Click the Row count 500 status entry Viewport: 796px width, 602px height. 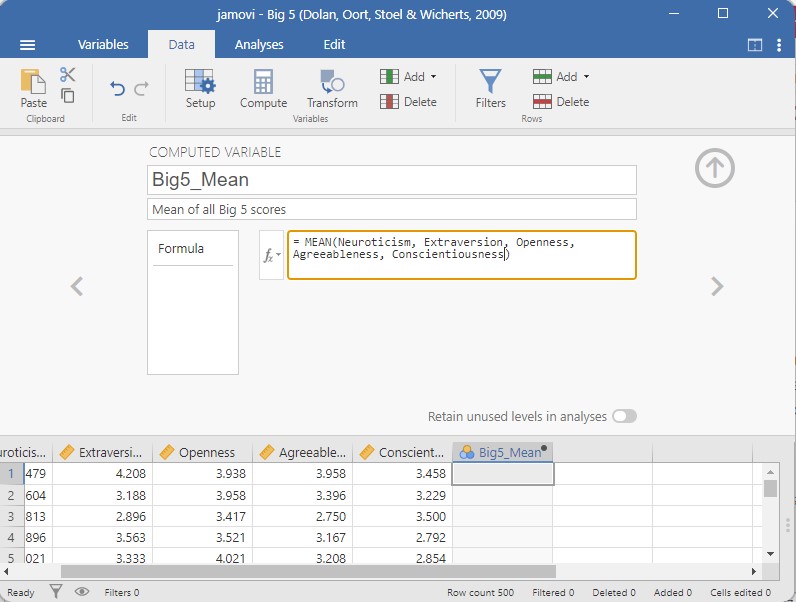pyautogui.click(x=480, y=592)
